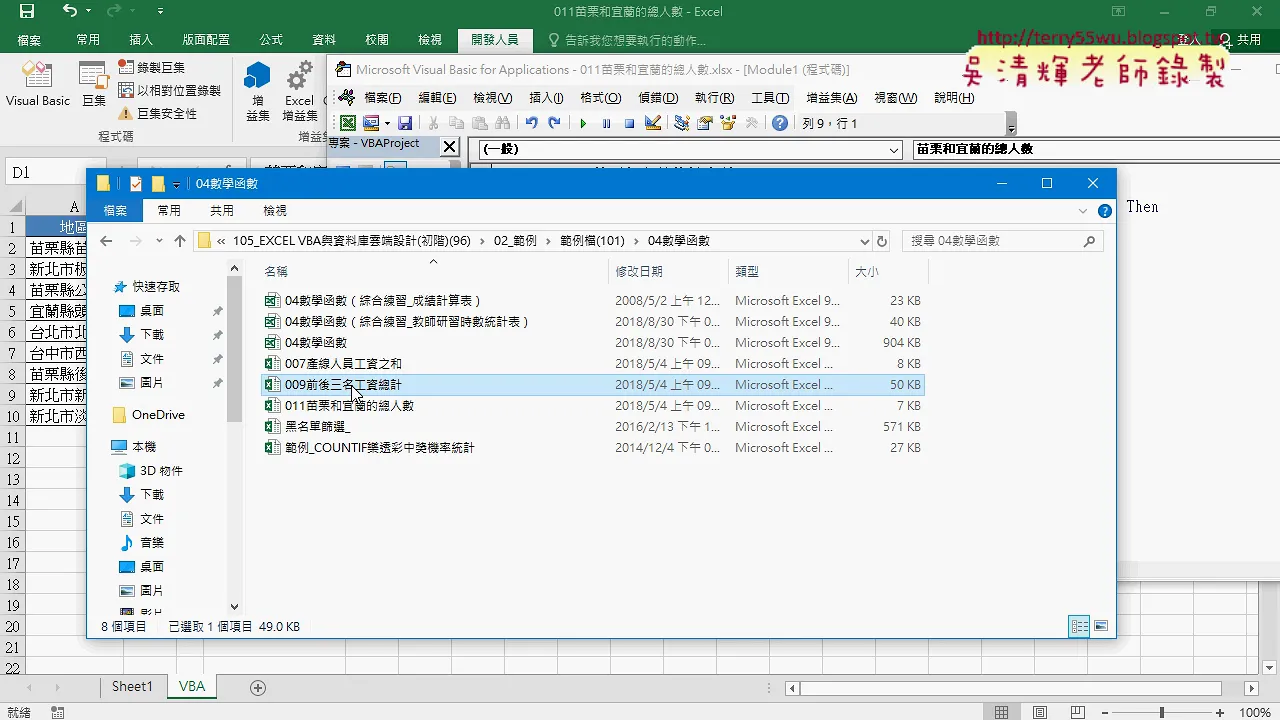Run the macro with the green play icon

583,123
